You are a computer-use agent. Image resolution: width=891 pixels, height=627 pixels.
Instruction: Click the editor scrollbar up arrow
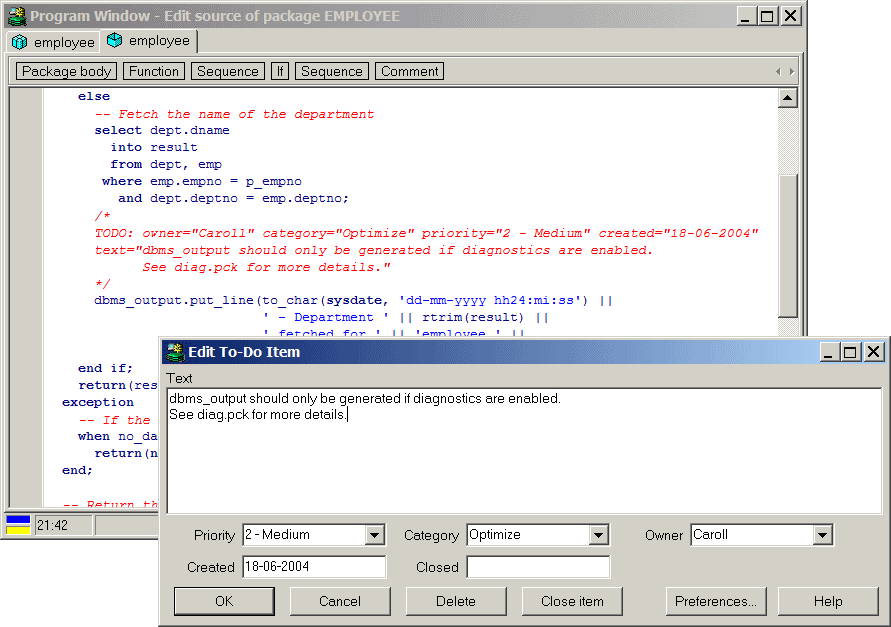point(788,98)
